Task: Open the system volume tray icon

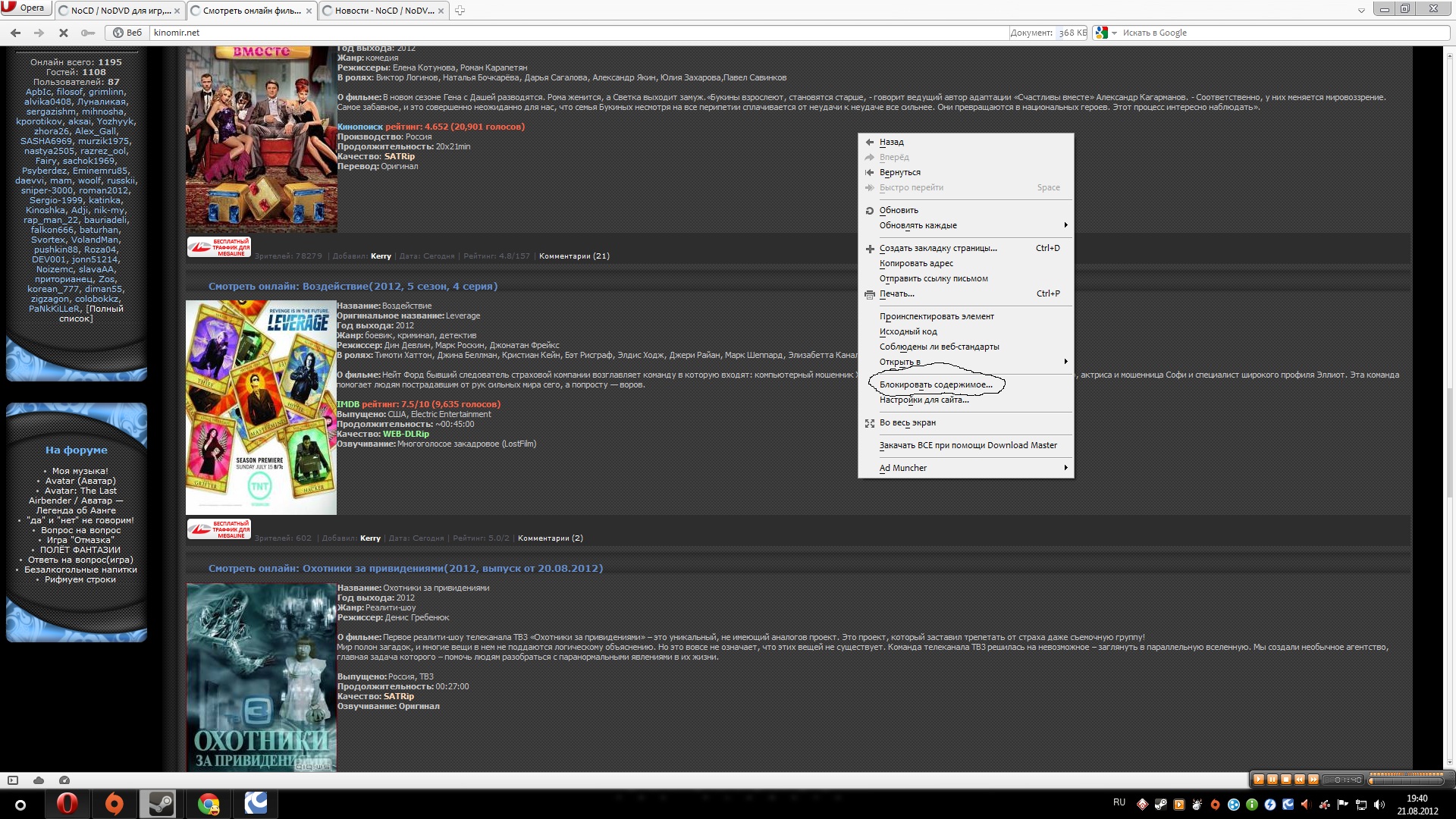Action: tap(1379, 805)
